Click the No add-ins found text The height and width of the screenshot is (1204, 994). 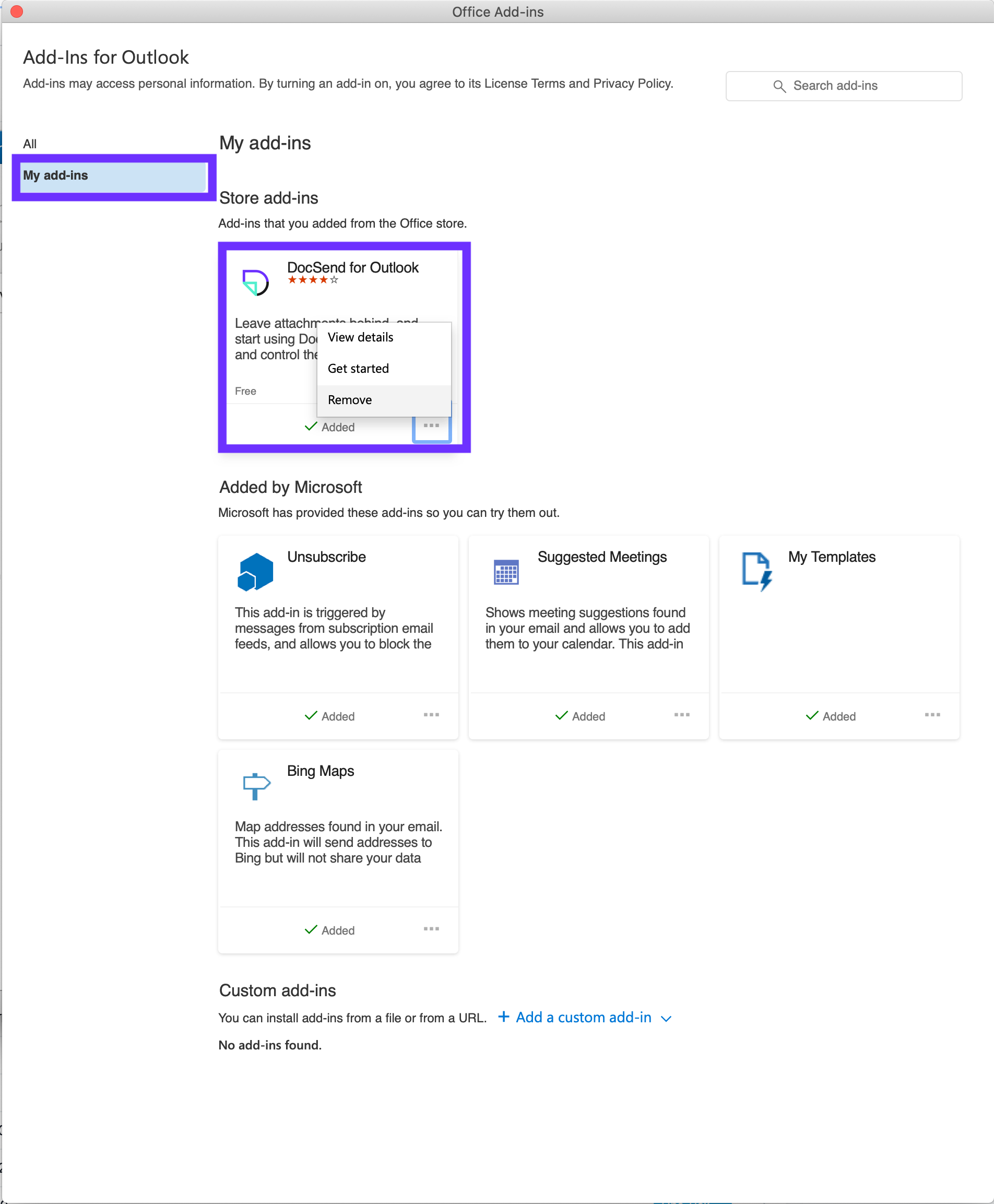tap(270, 1045)
